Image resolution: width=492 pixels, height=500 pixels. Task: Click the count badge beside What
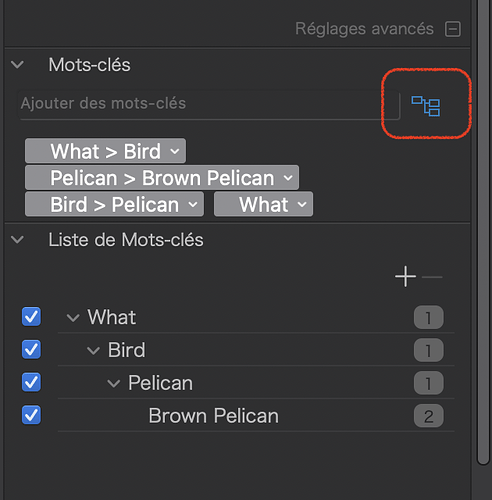[x=429, y=317]
